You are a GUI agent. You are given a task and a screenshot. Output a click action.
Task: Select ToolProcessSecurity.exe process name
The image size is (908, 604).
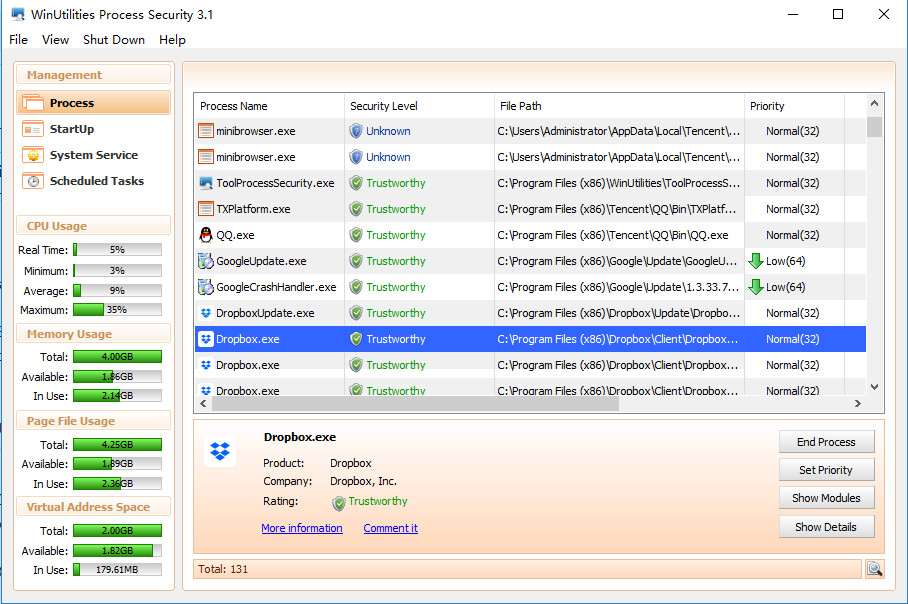[275, 183]
